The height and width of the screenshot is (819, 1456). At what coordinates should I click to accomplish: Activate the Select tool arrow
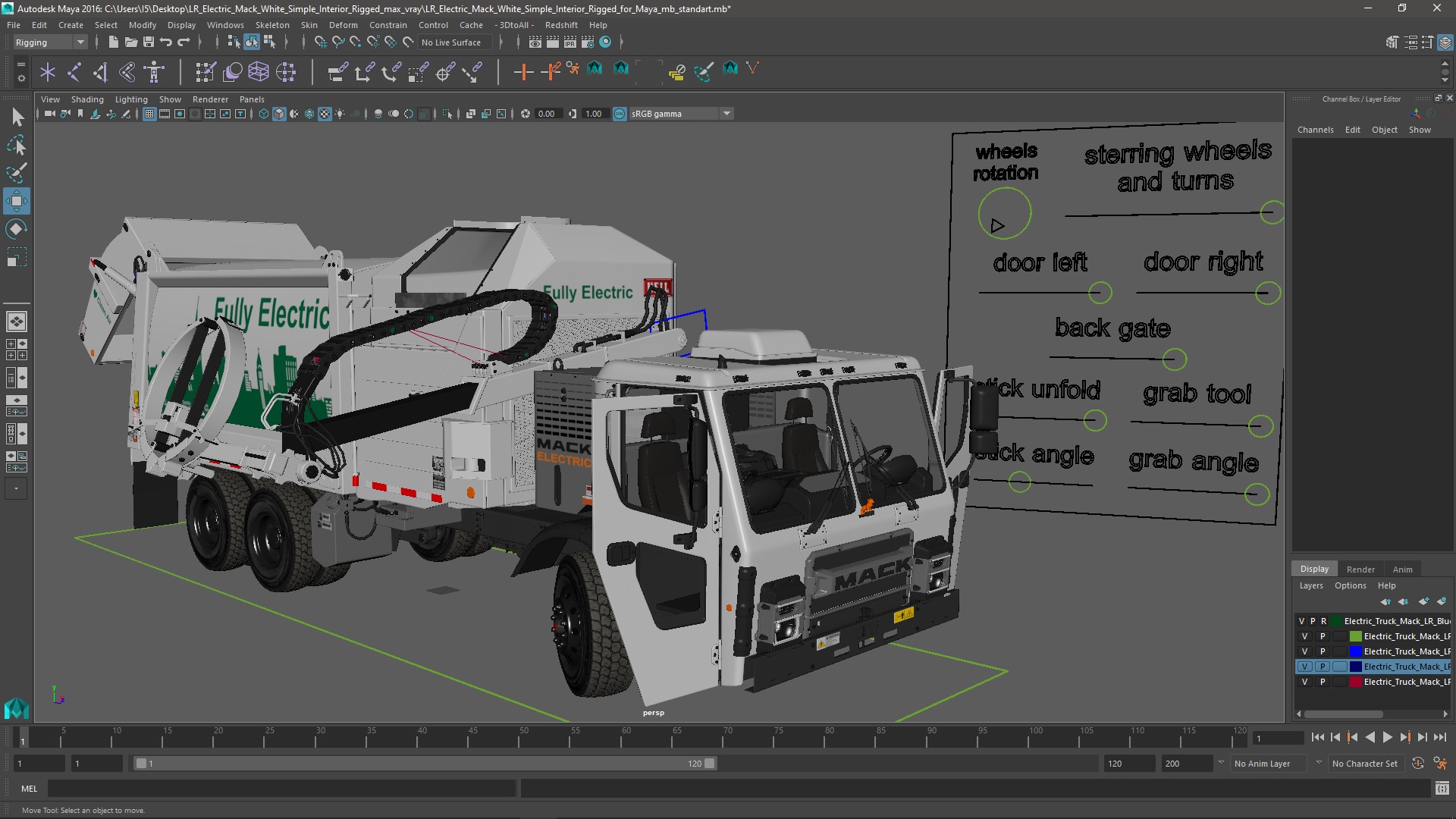pyautogui.click(x=17, y=117)
